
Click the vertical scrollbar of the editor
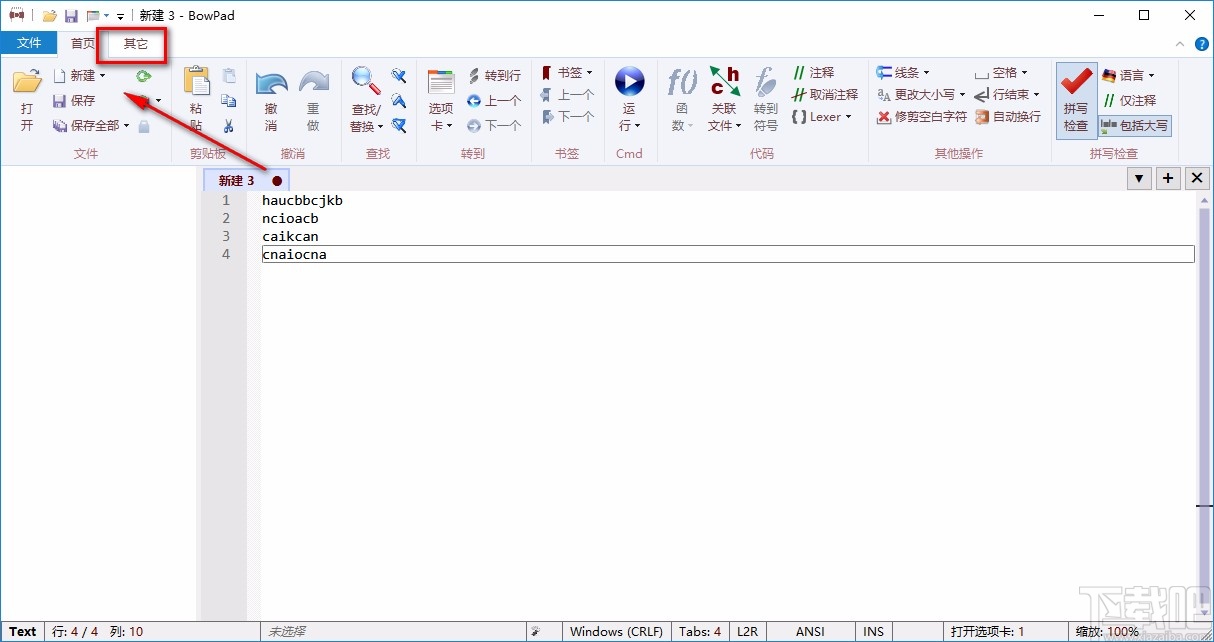(1204, 405)
